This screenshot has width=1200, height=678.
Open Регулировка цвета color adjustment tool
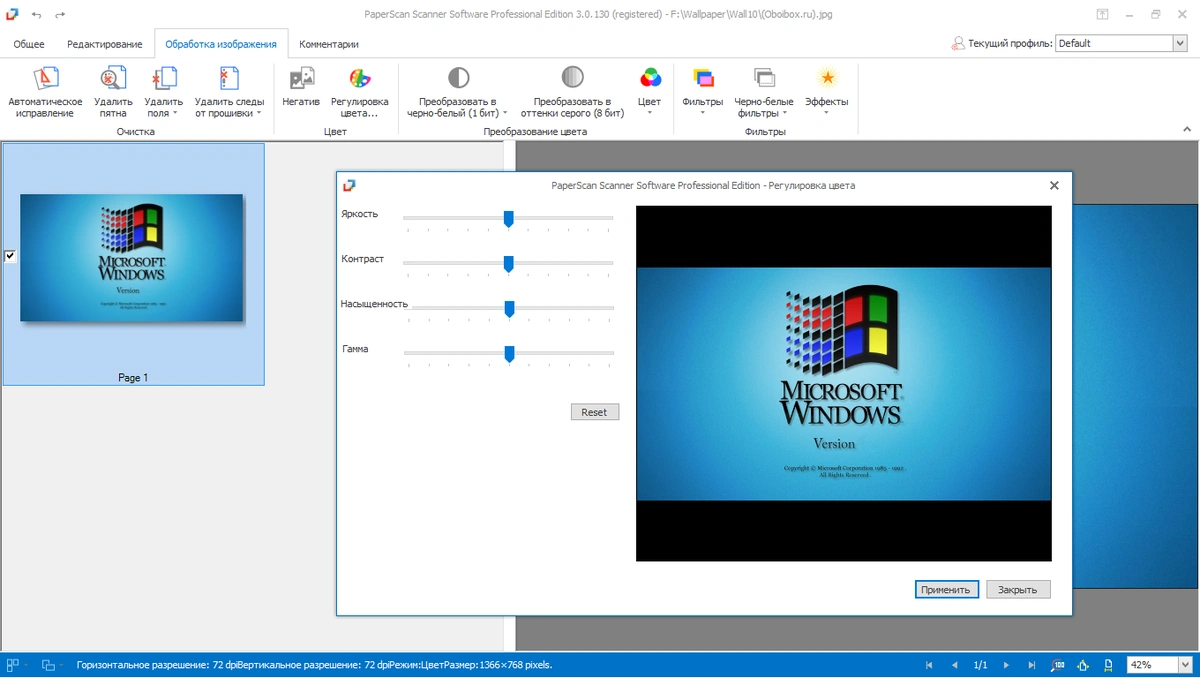359,93
